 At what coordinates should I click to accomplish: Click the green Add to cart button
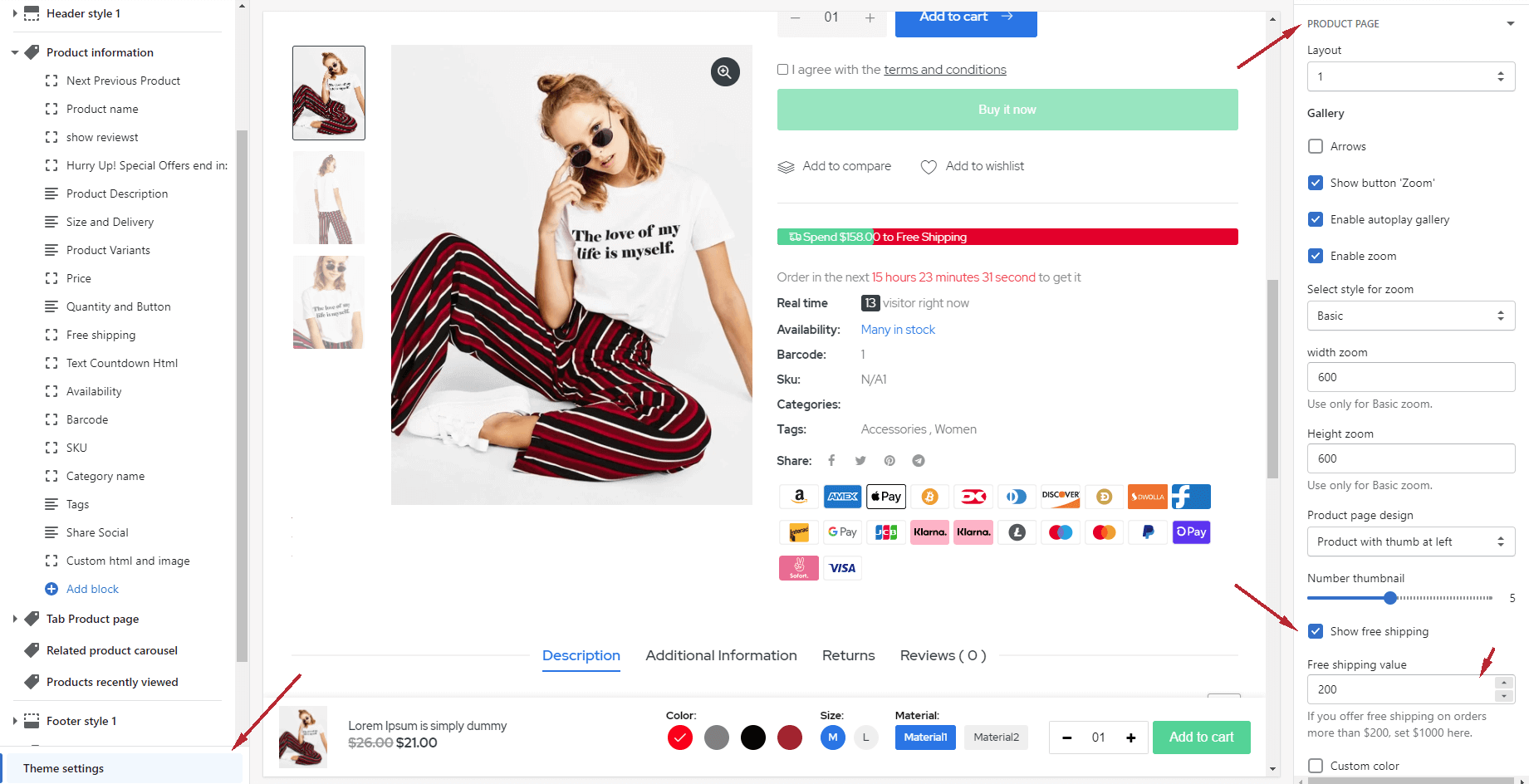pyautogui.click(x=1201, y=737)
